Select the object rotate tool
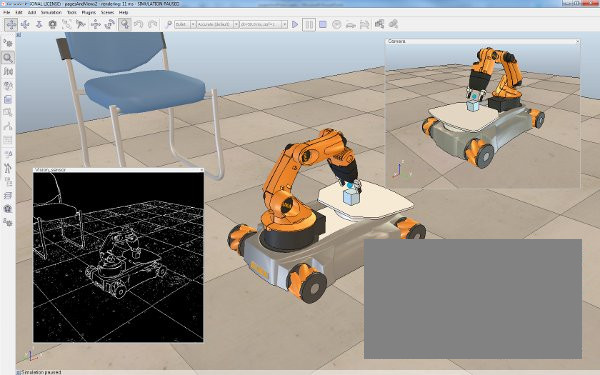The width and height of the screenshot is (600, 375). coord(109,24)
